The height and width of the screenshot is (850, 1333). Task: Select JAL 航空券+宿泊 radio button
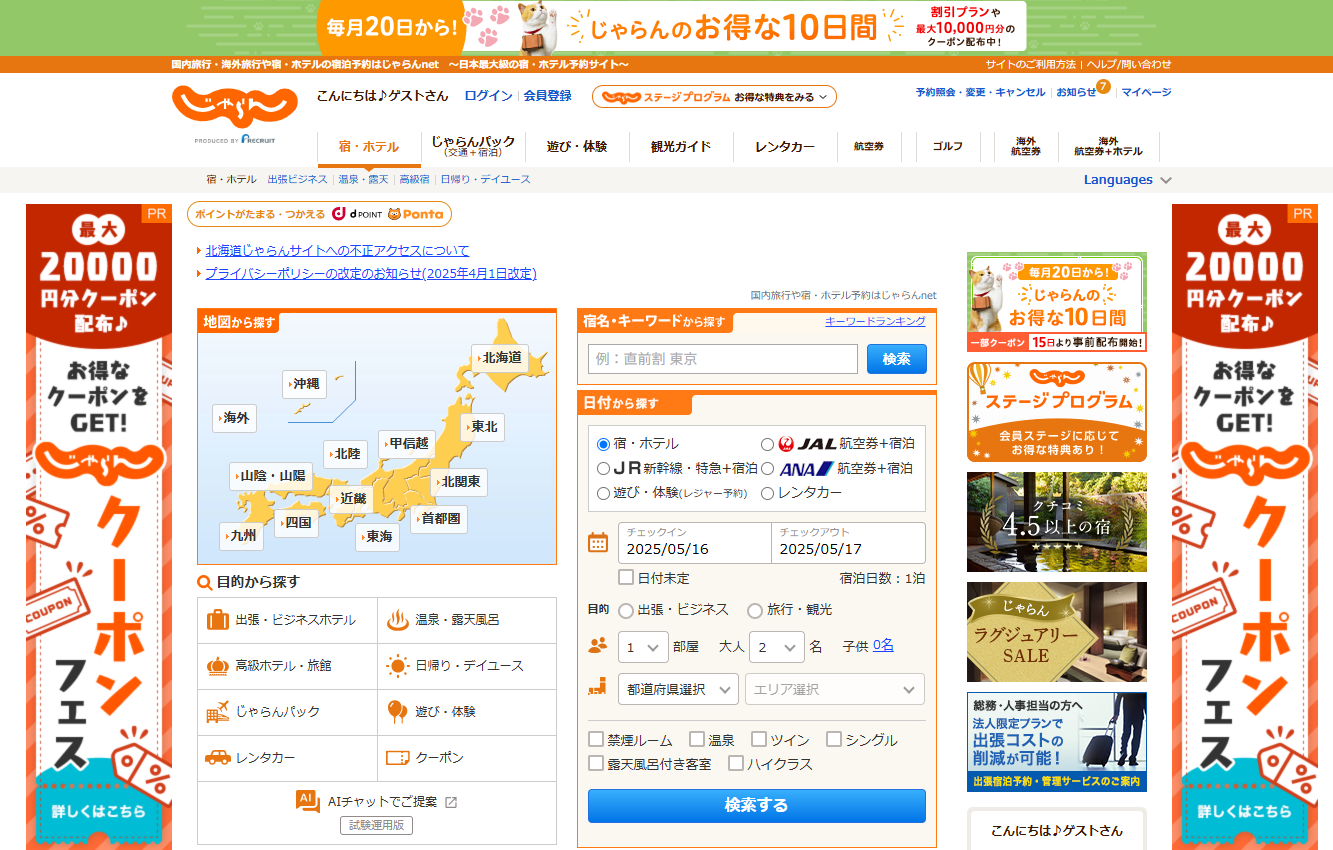pos(767,444)
